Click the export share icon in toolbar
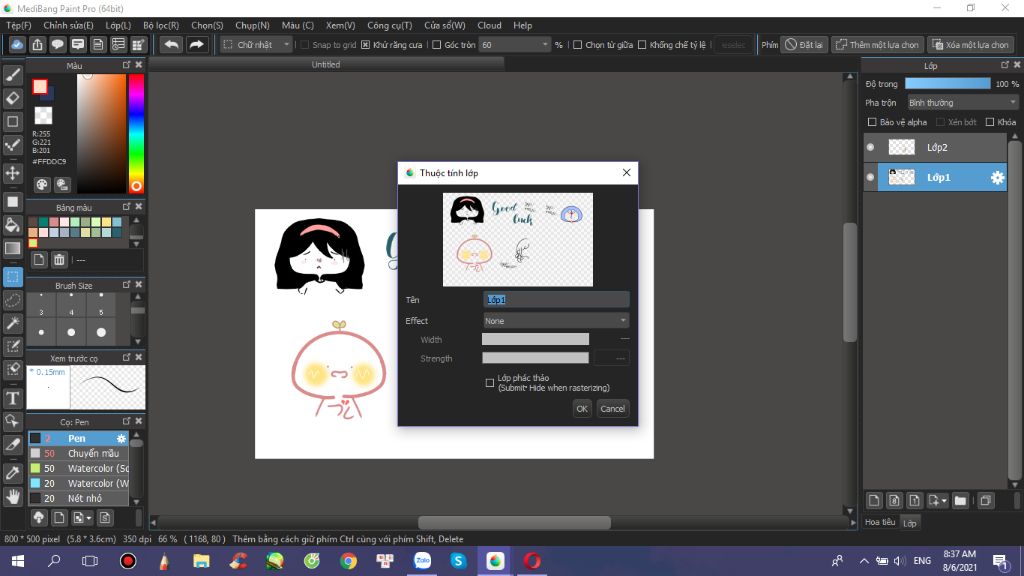Image resolution: width=1024 pixels, height=576 pixels. click(37, 44)
